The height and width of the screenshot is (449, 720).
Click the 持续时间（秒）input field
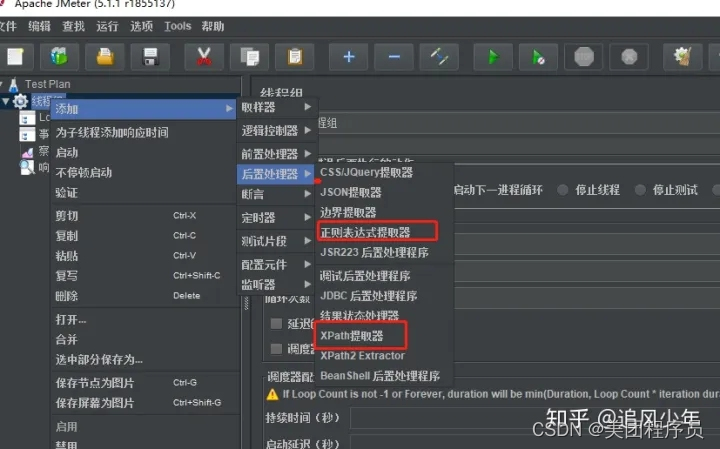click(535, 418)
